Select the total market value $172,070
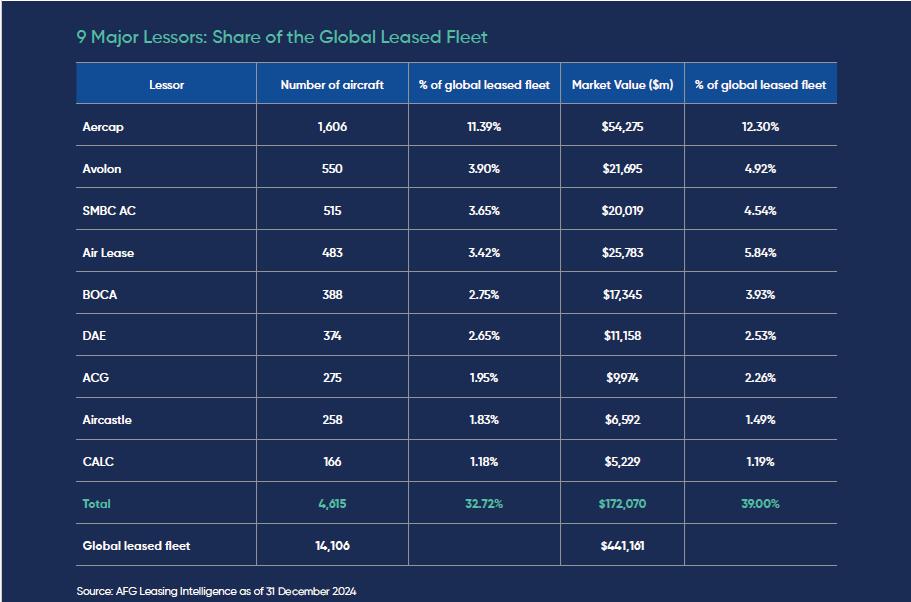The image size is (911, 602). tap(621, 504)
